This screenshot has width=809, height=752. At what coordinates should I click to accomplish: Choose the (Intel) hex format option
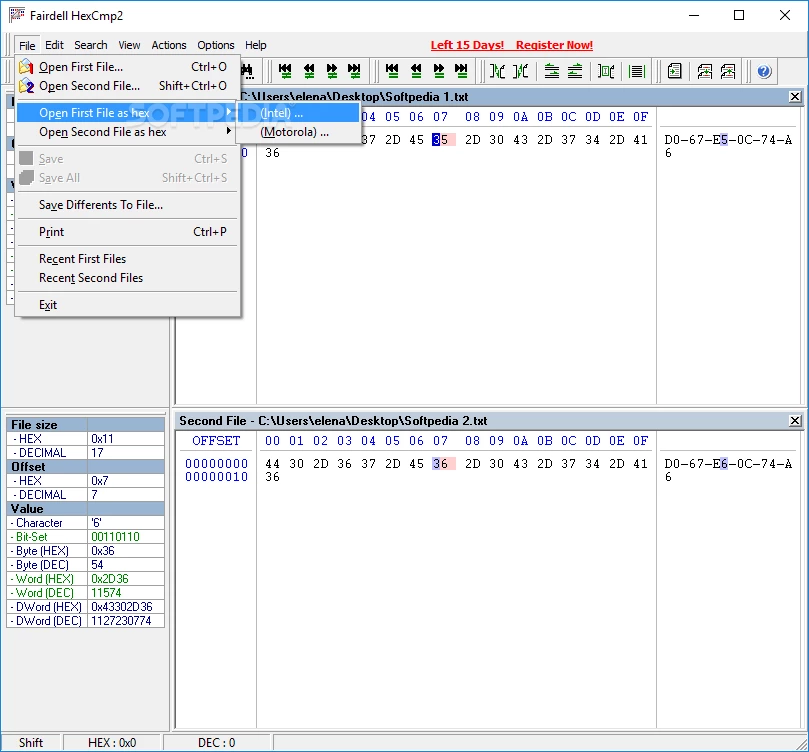(x=282, y=113)
